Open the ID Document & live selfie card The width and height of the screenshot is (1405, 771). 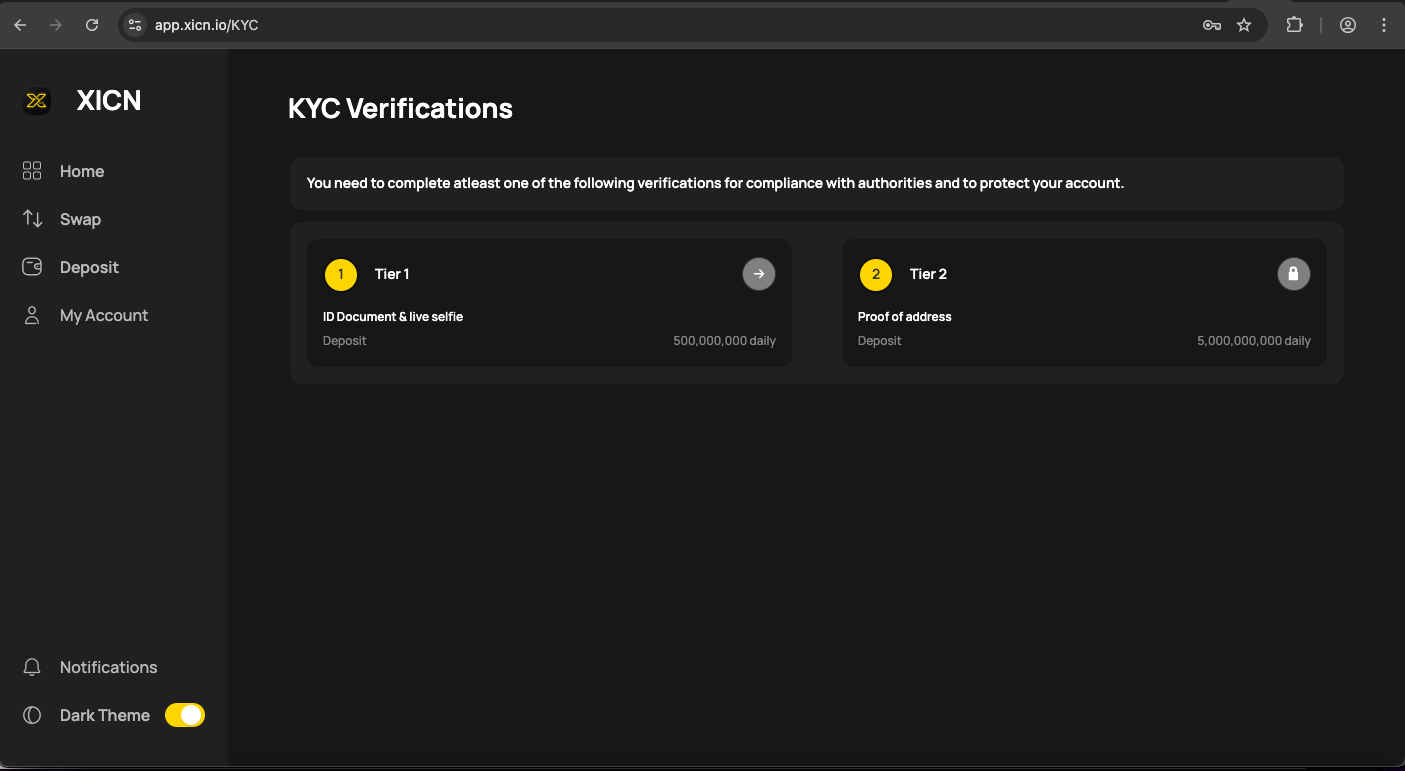392,317
